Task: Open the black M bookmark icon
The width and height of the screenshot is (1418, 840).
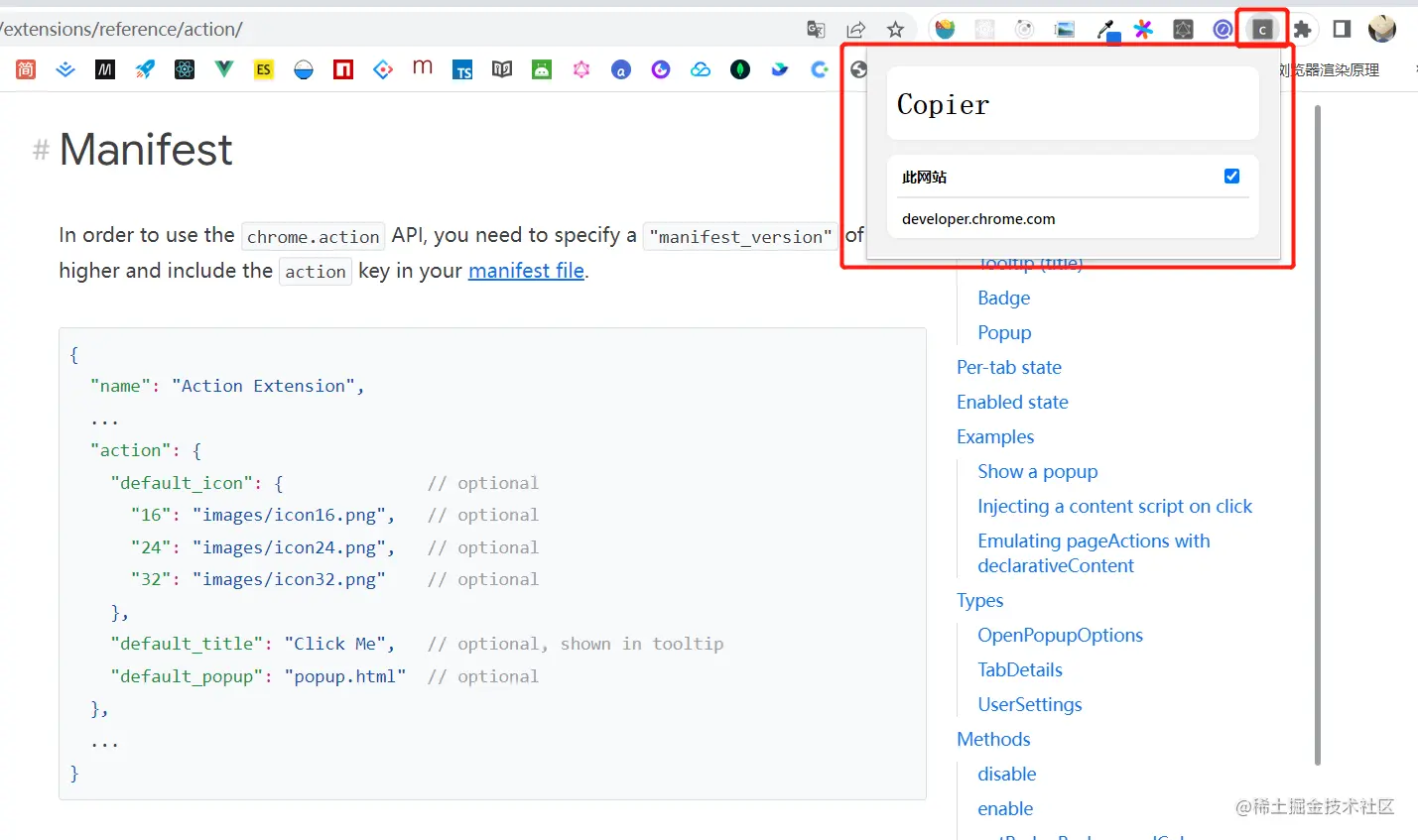Action: tap(105, 69)
